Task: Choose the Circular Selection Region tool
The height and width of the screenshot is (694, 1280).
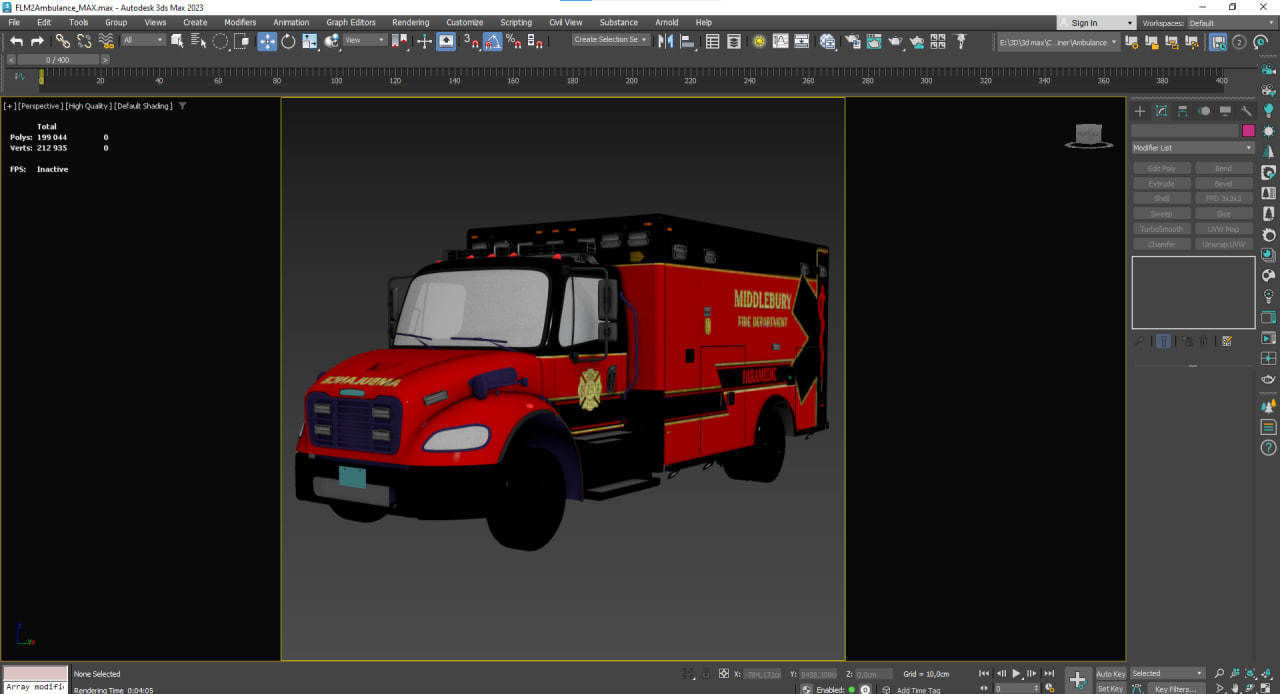Action: click(220, 41)
